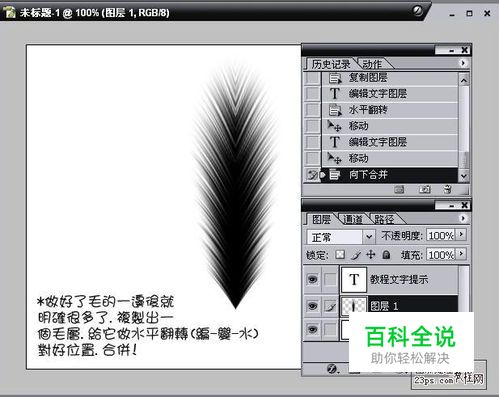Image resolution: width=499 pixels, height=397 pixels.
Task: Minimize the Layers panel
Action: [451, 206]
